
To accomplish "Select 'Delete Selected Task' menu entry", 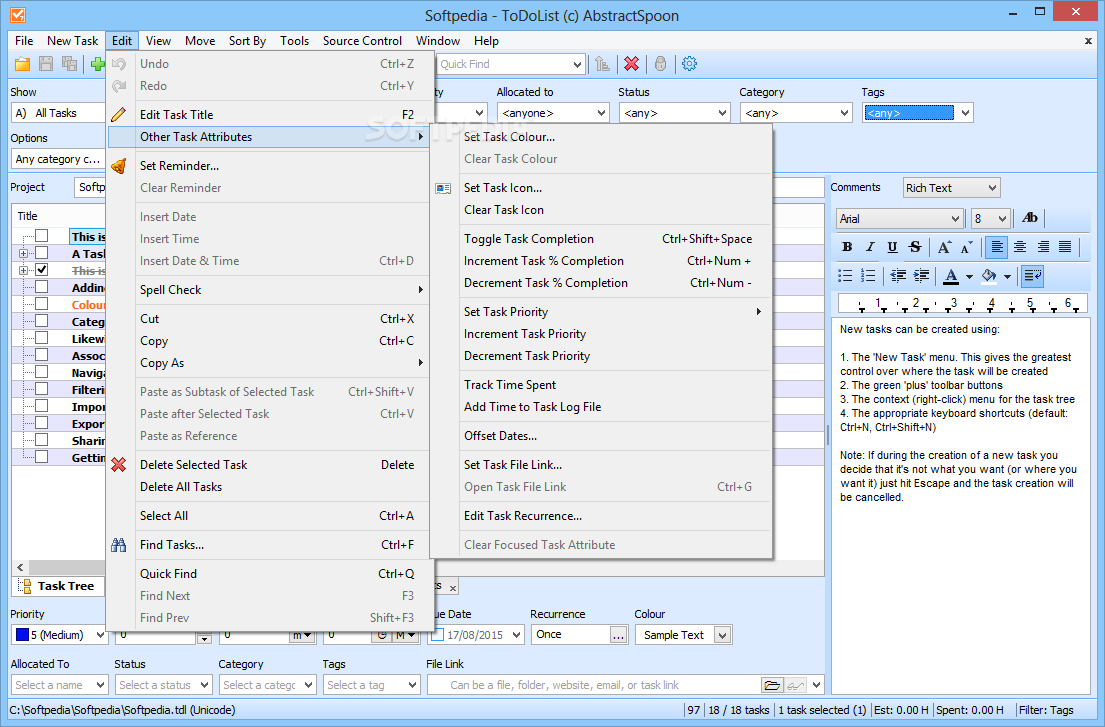I will pyautogui.click(x=268, y=465).
